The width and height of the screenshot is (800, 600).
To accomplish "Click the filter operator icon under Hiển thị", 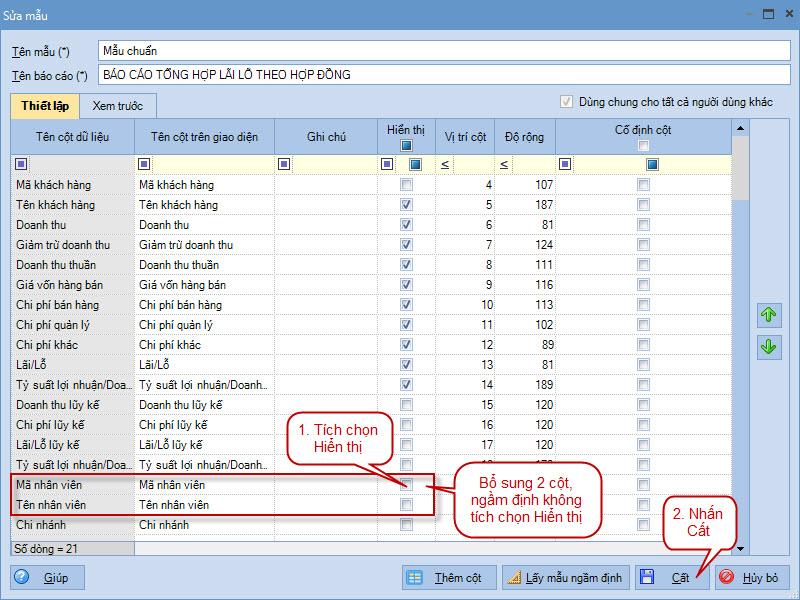I will pos(387,164).
